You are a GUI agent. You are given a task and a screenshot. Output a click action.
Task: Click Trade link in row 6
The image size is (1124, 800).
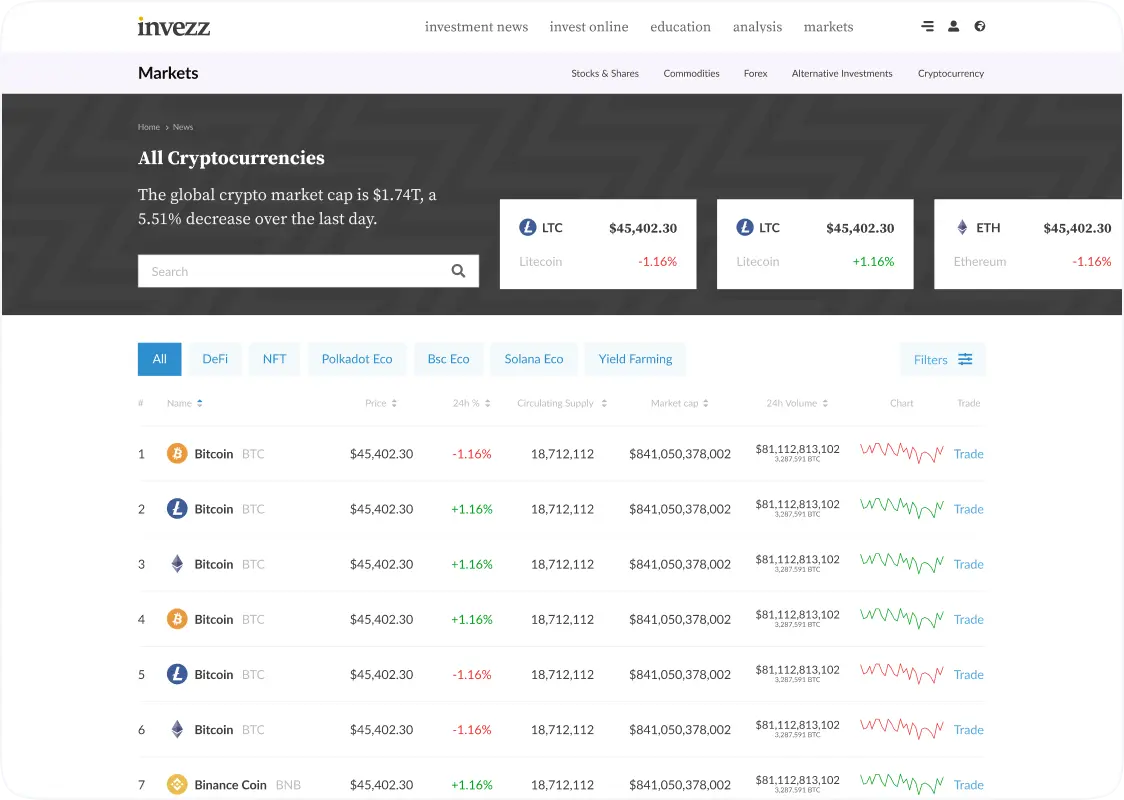coord(968,730)
